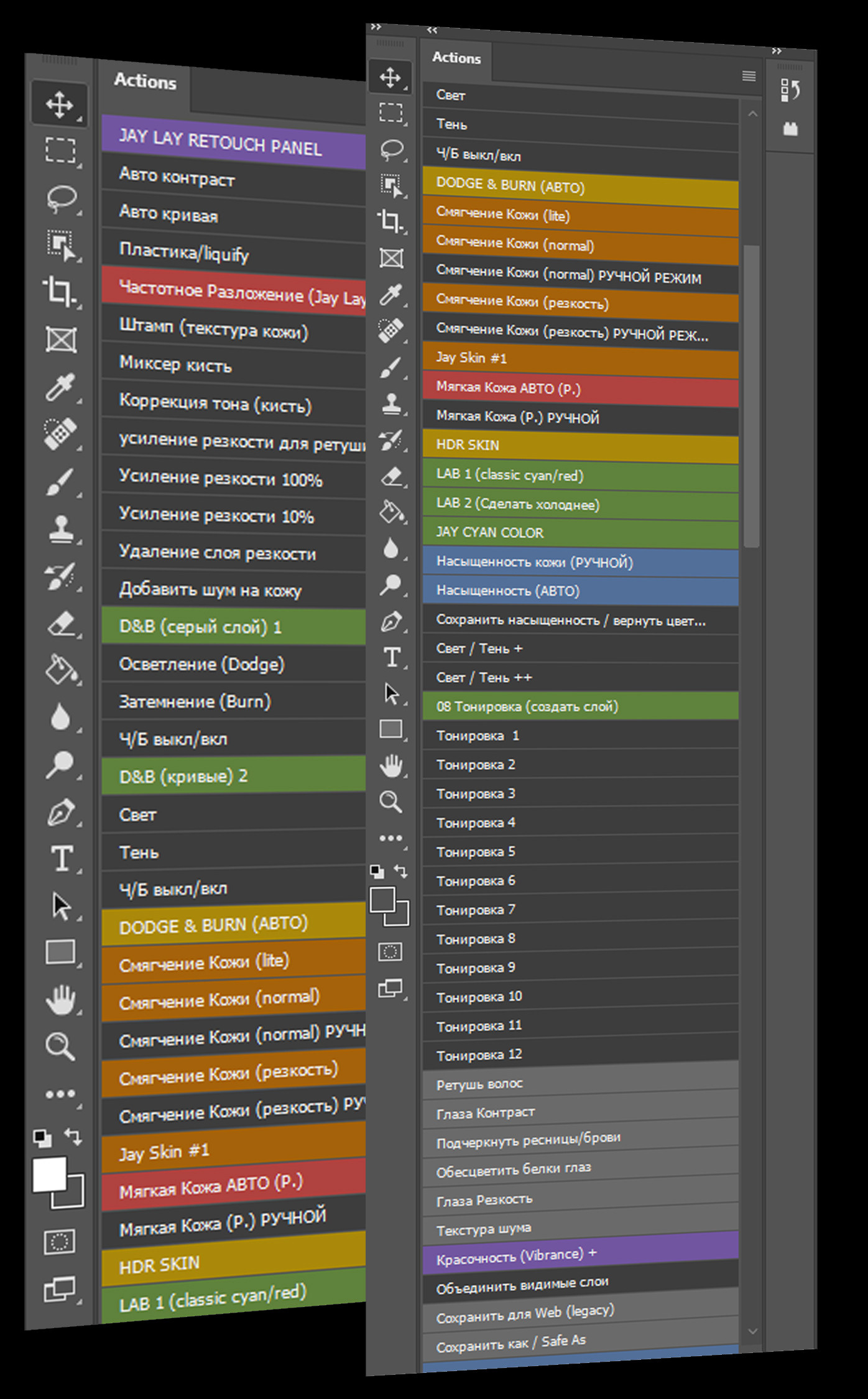Open the Actions panel hamburger menu
This screenshot has height=1399, width=868.
[x=749, y=76]
